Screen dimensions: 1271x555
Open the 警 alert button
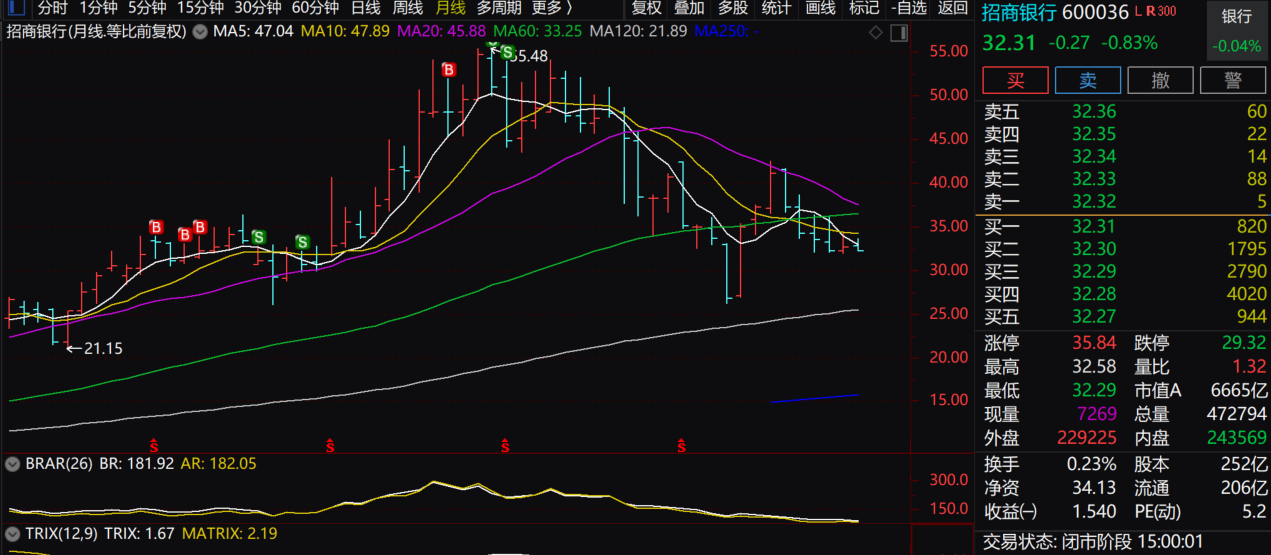click(x=1233, y=80)
